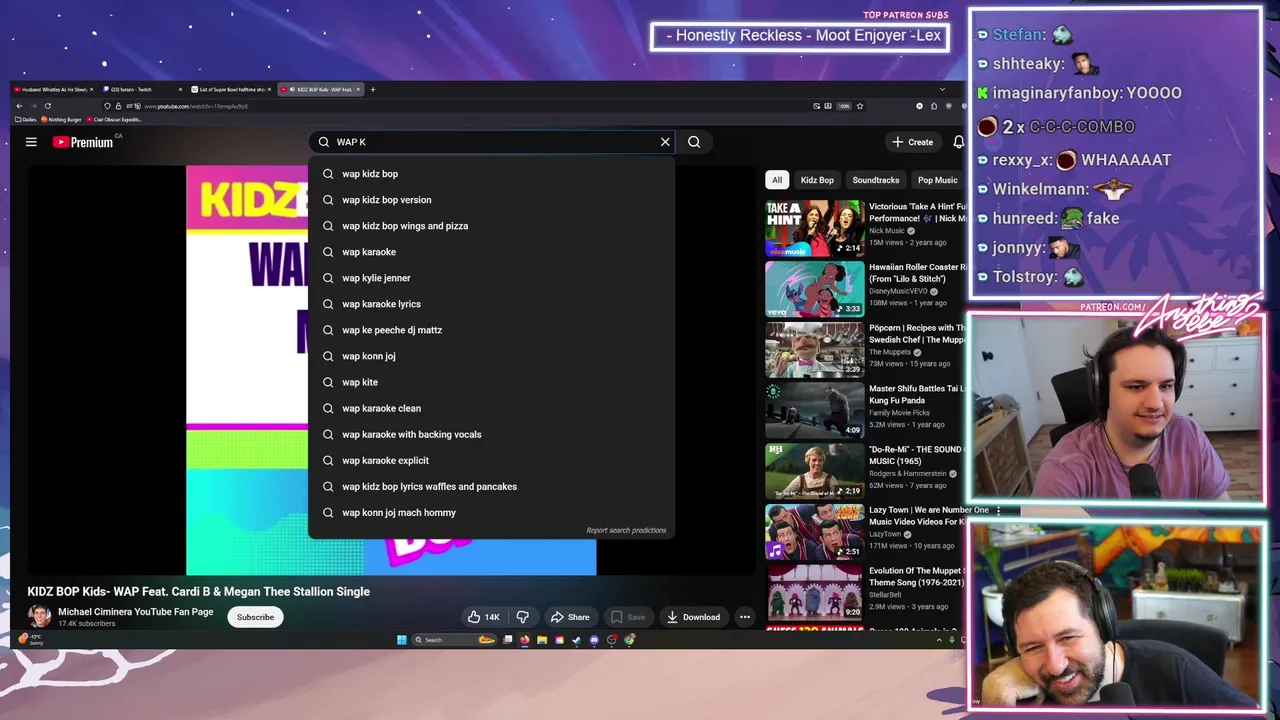
Task: Open 'Evolution Of The Muppet Show Theme' title
Action: (x=916, y=576)
